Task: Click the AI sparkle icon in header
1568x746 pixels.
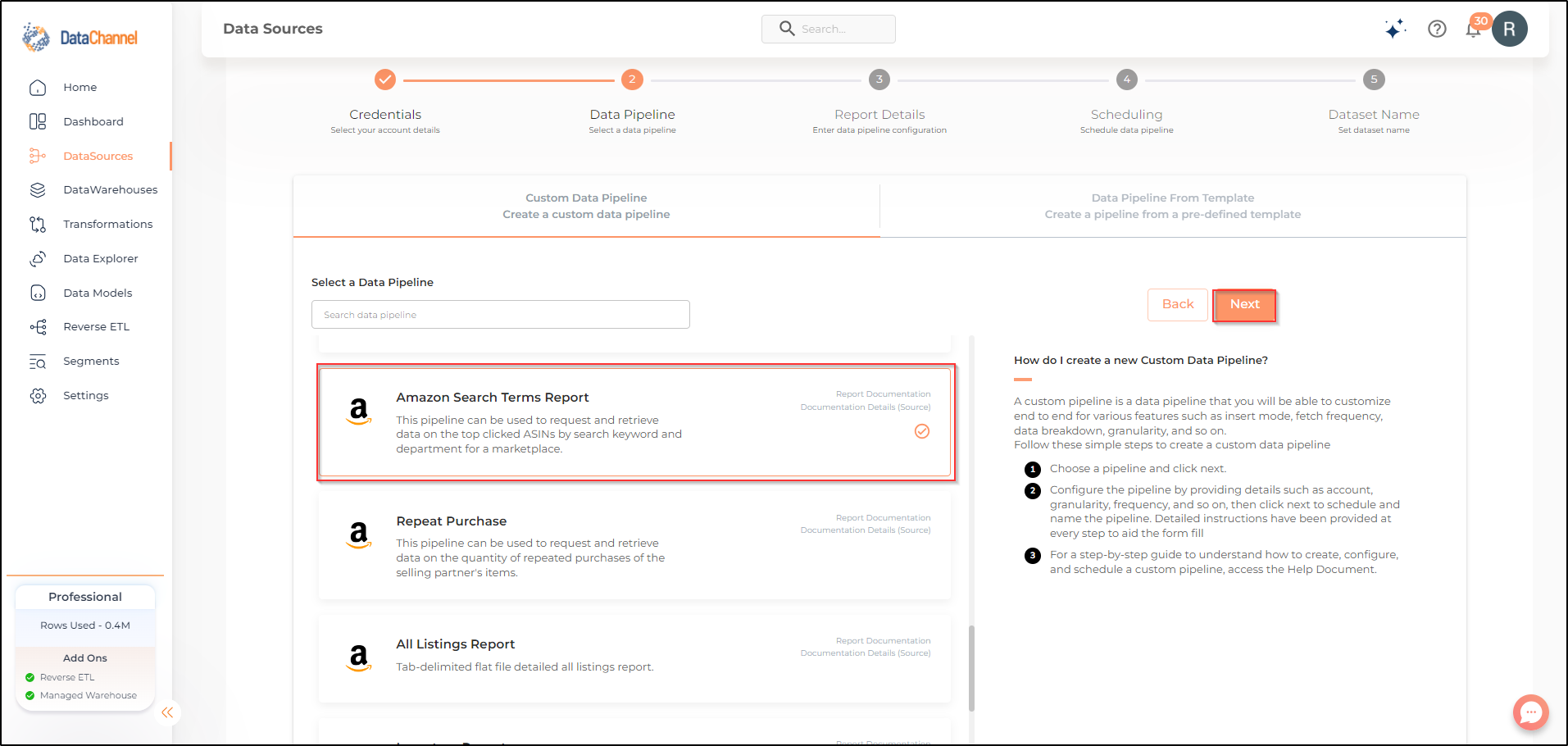Action: 1395,30
